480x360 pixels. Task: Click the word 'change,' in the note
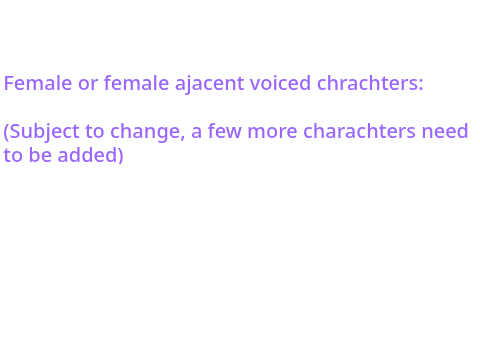[147, 132]
